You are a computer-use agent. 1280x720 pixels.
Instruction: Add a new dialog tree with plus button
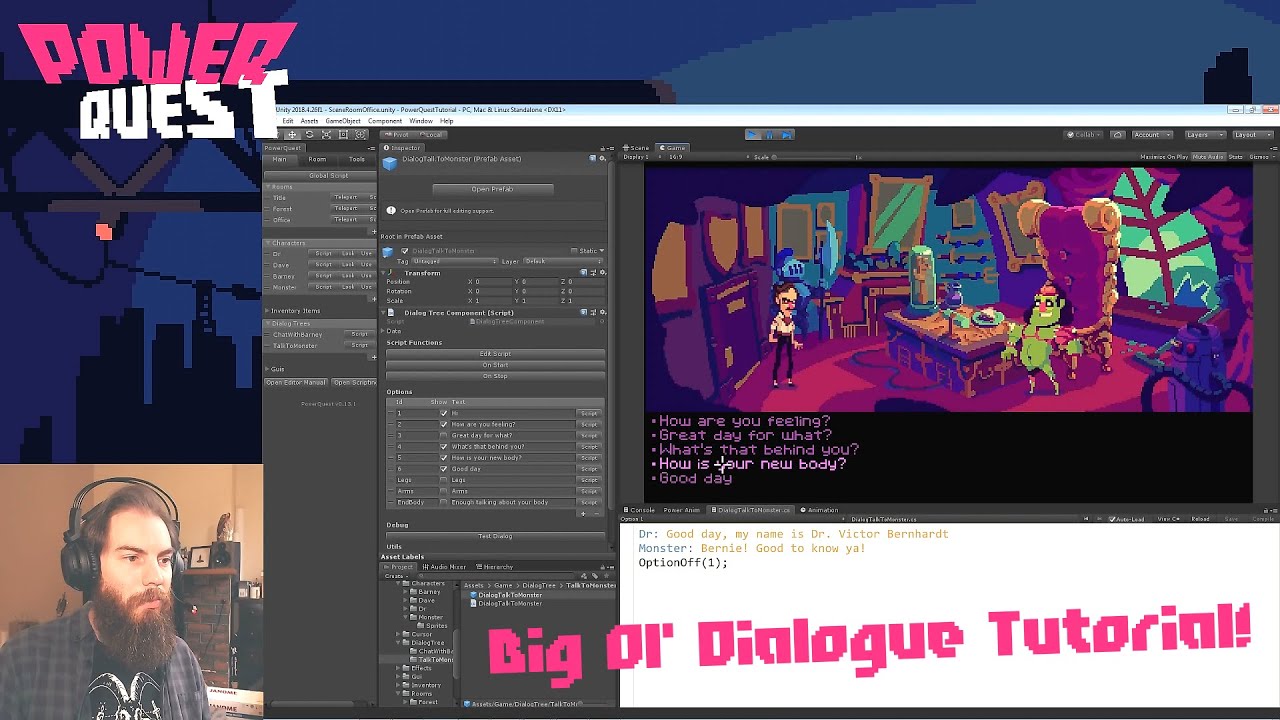[x=374, y=355]
